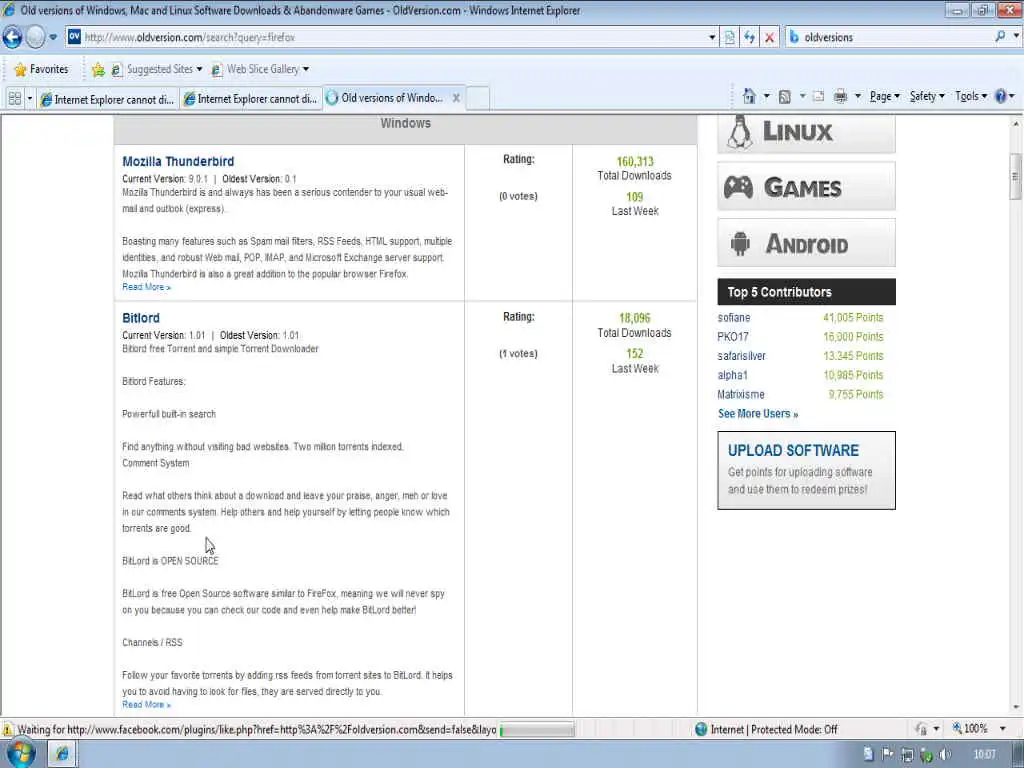The width and height of the screenshot is (1024, 768).
Task: Click the browser Forward arrow button
Action: click(35, 37)
